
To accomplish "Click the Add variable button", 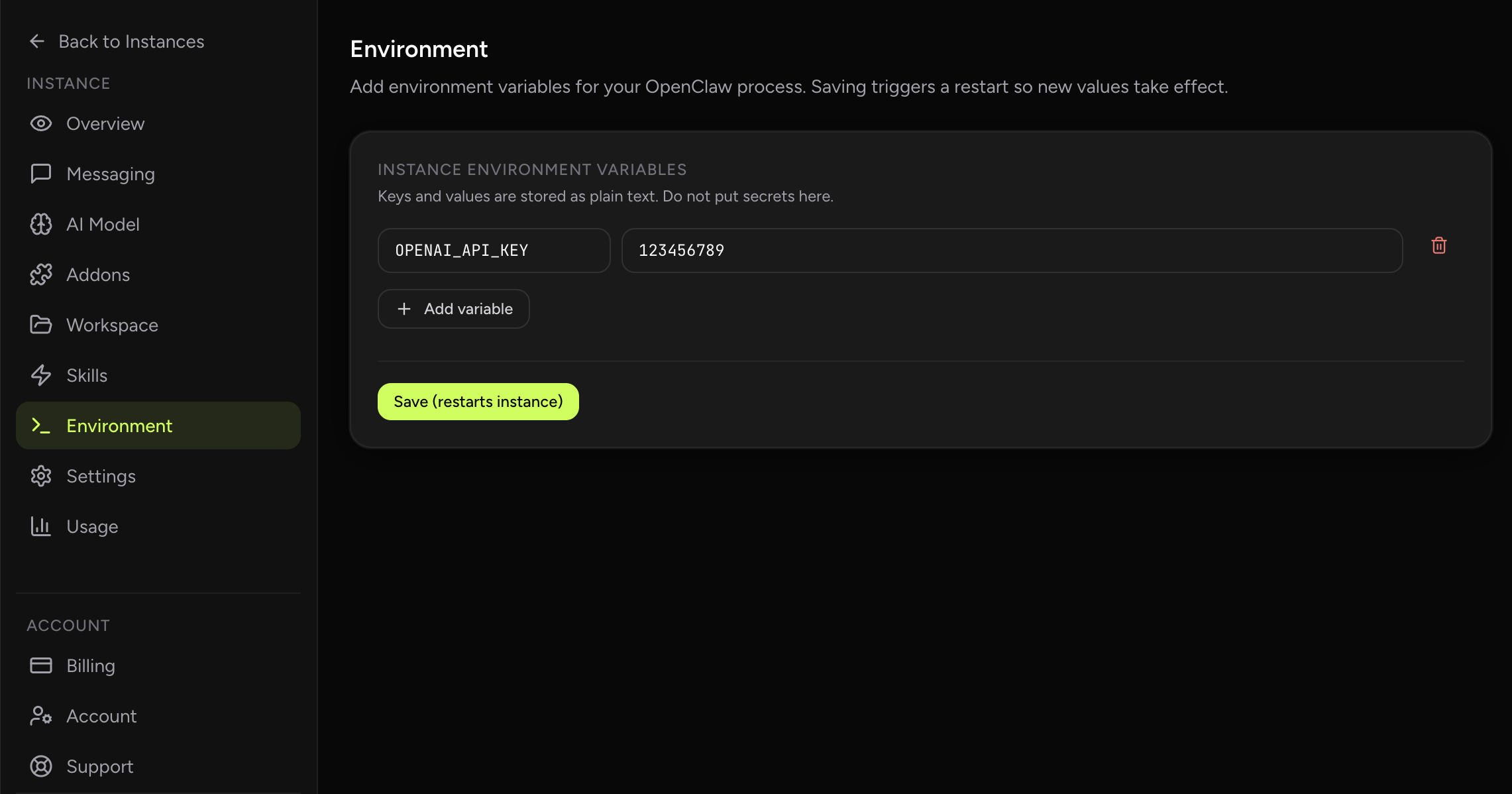I will [x=453, y=308].
